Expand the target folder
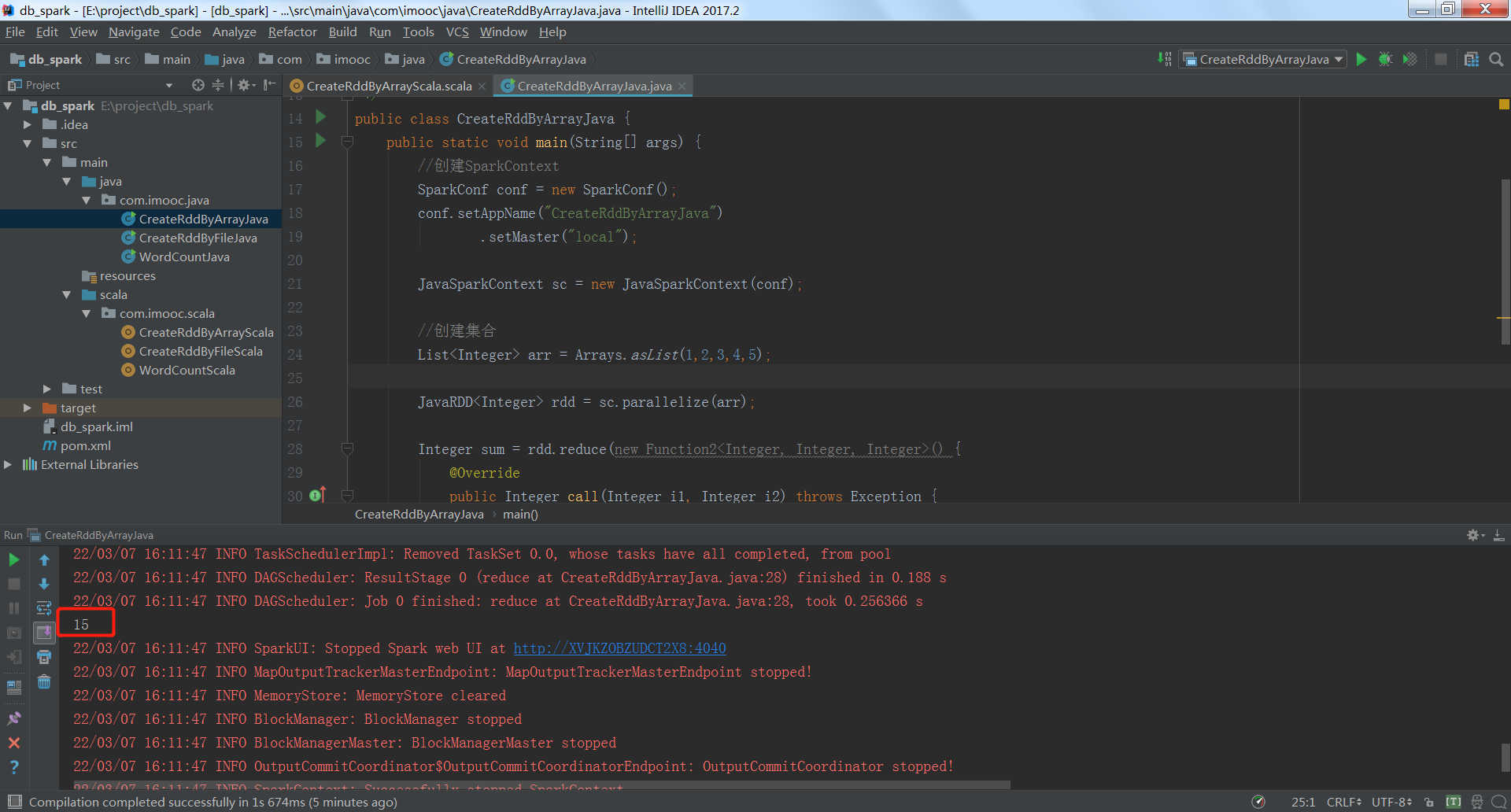The image size is (1511, 812). pyautogui.click(x=28, y=408)
